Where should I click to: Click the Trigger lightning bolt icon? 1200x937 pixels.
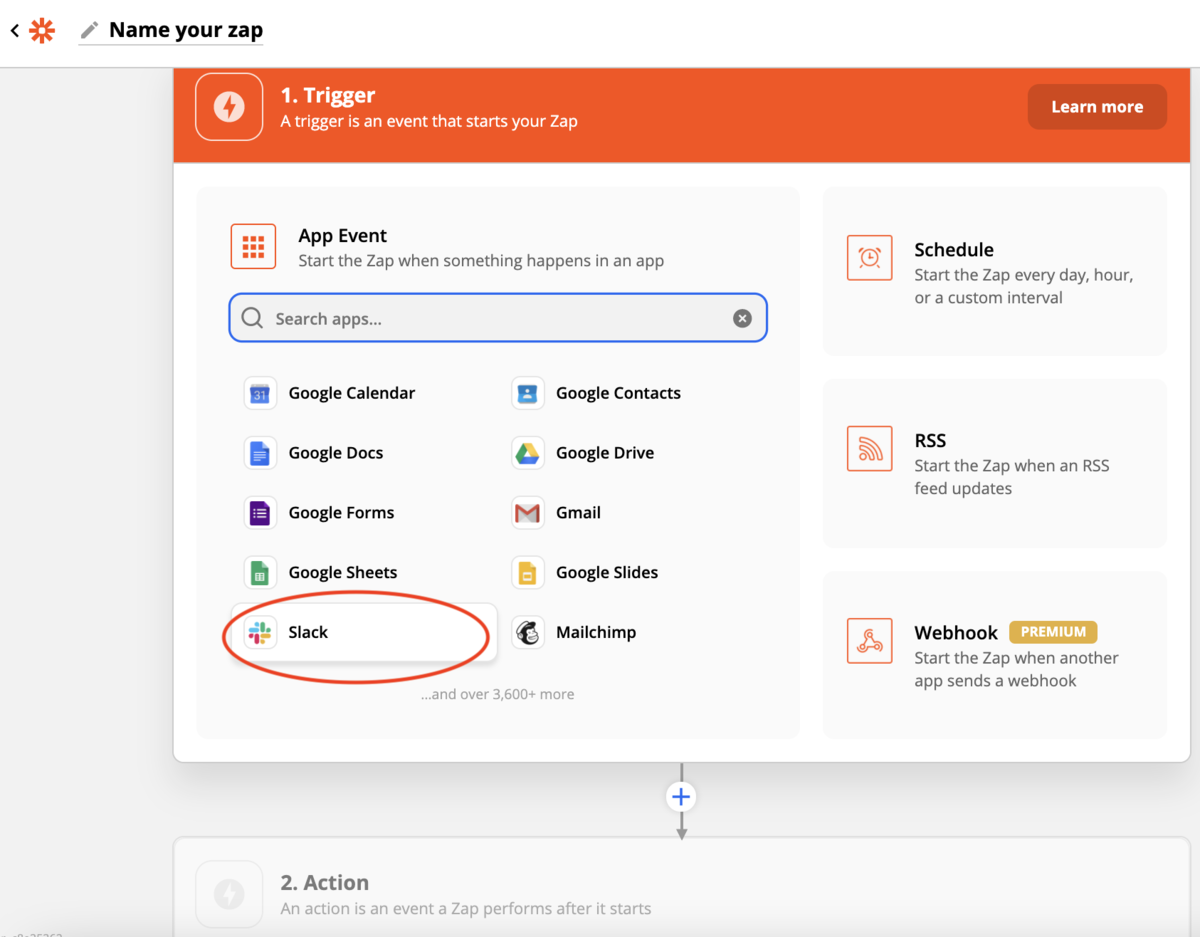[229, 107]
